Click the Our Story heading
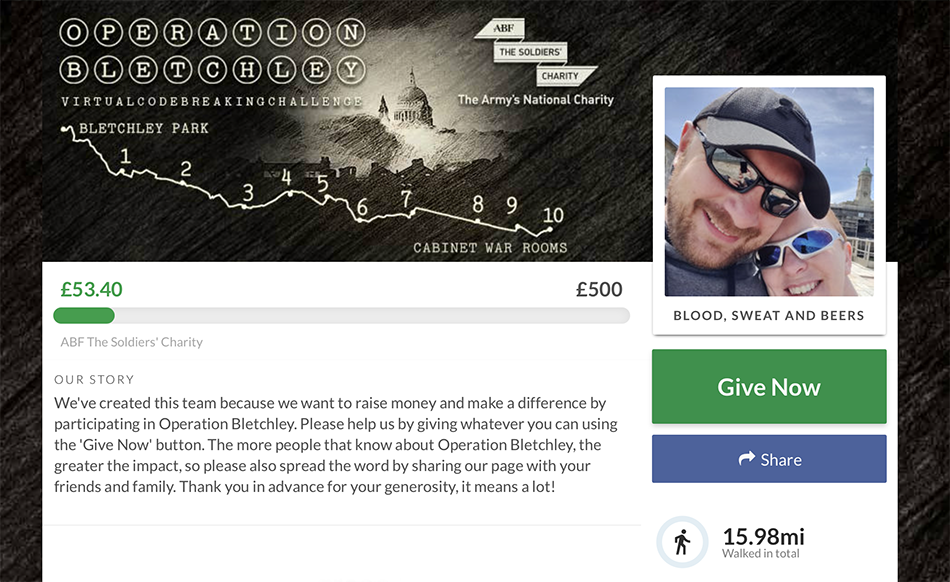Screen dimensions: 950x582 coord(94,380)
